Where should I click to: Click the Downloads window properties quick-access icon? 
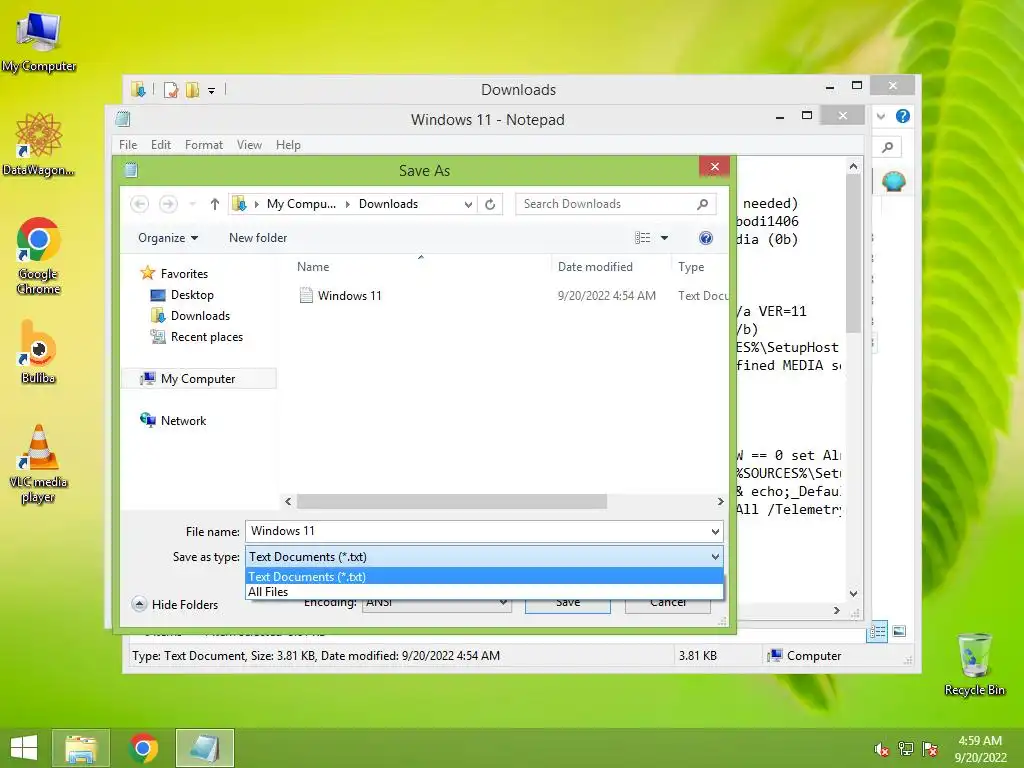(170, 89)
